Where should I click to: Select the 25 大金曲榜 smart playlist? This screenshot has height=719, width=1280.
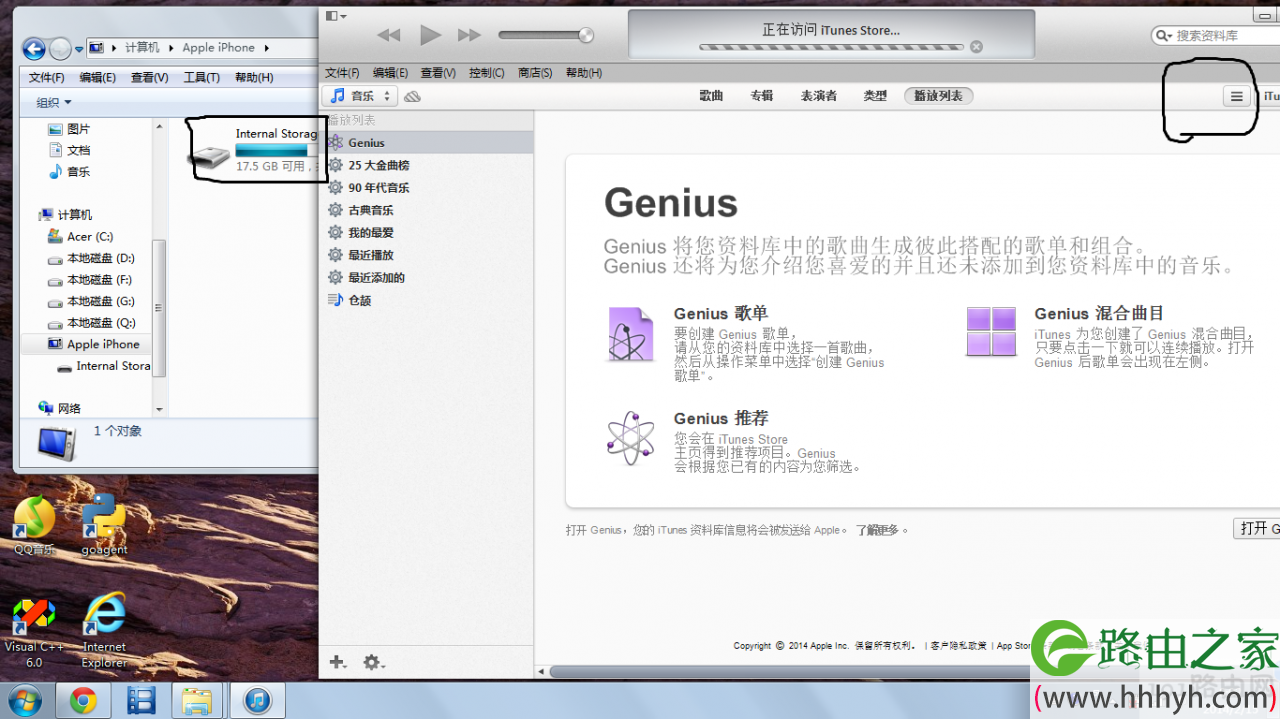[426, 165]
